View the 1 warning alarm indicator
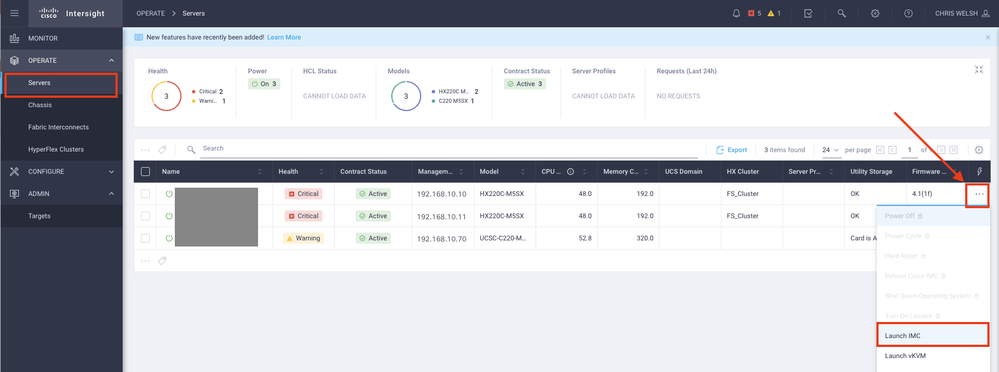This screenshot has height=372, width=999. coord(774,13)
